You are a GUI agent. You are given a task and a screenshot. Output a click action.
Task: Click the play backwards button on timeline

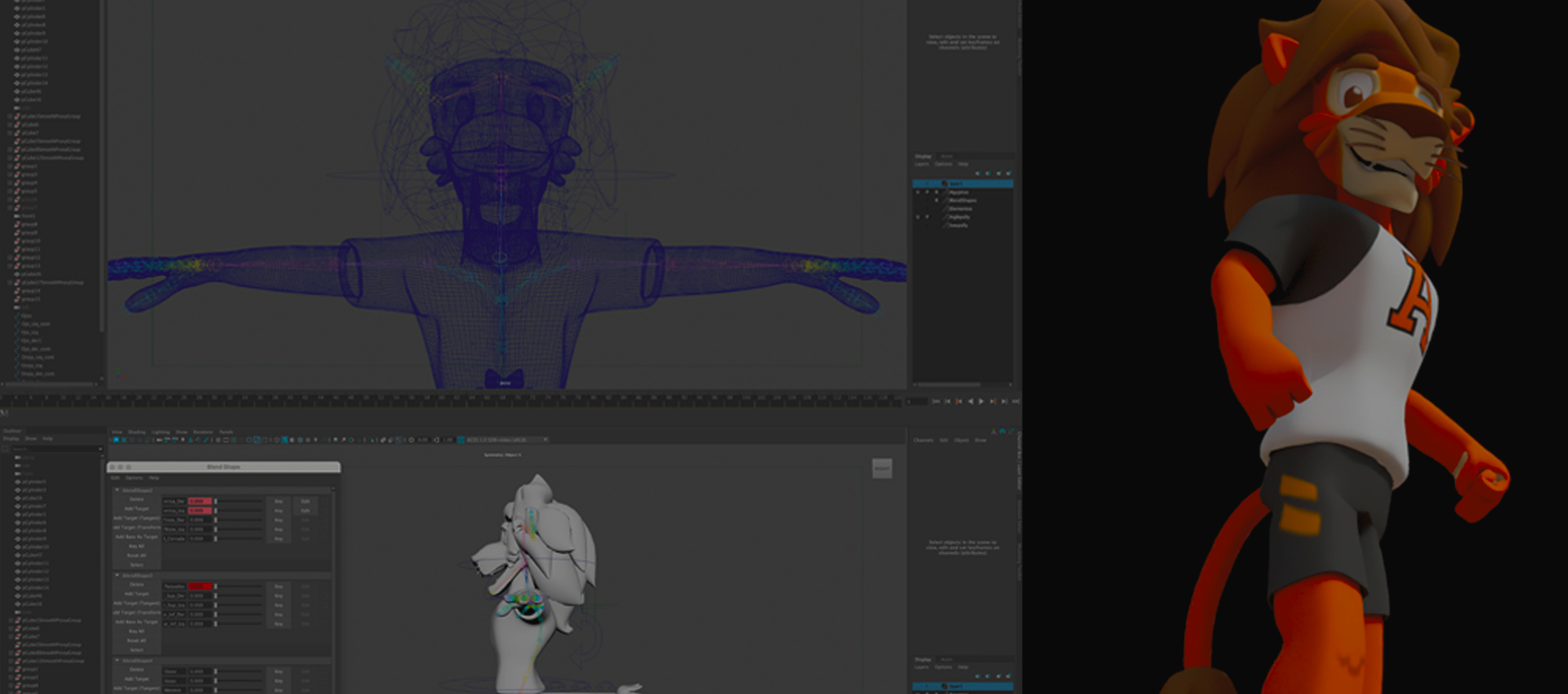click(x=970, y=402)
